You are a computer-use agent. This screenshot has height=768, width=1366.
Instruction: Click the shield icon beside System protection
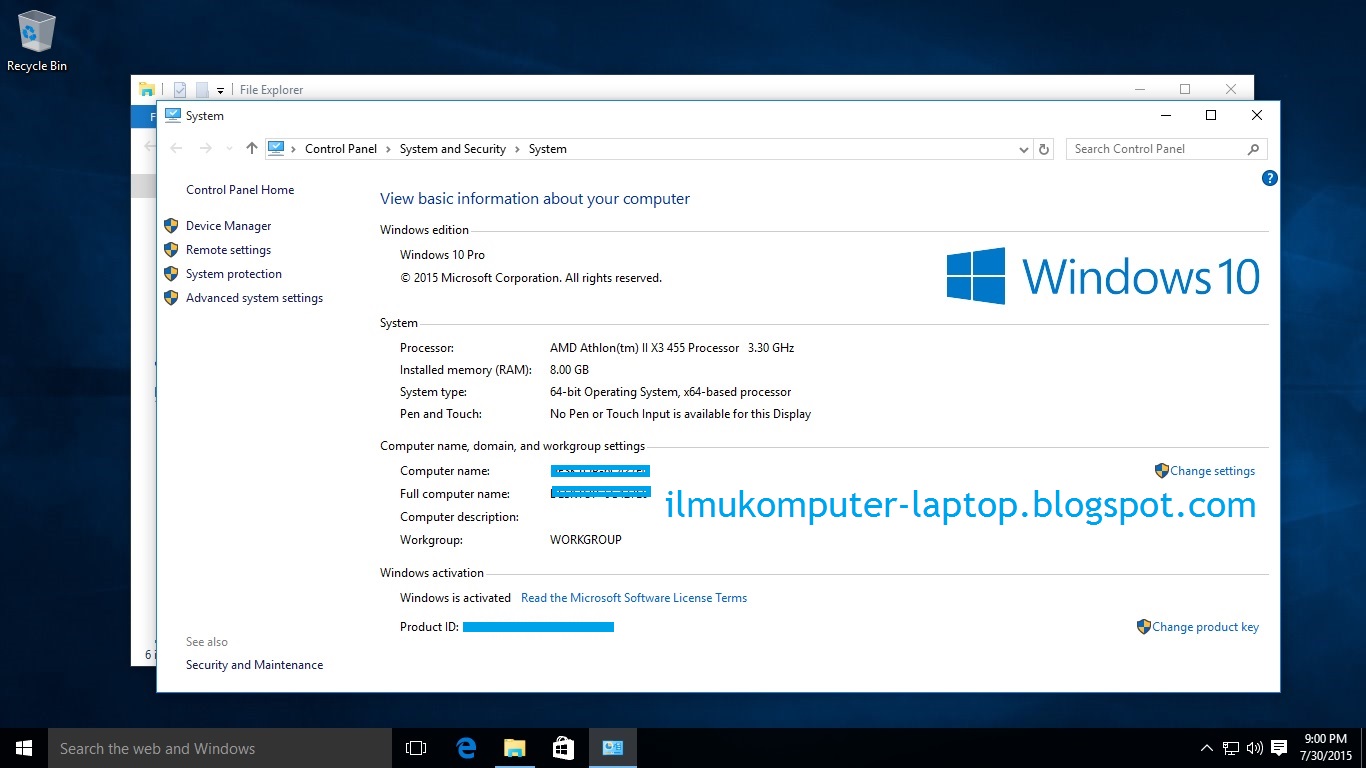171,274
